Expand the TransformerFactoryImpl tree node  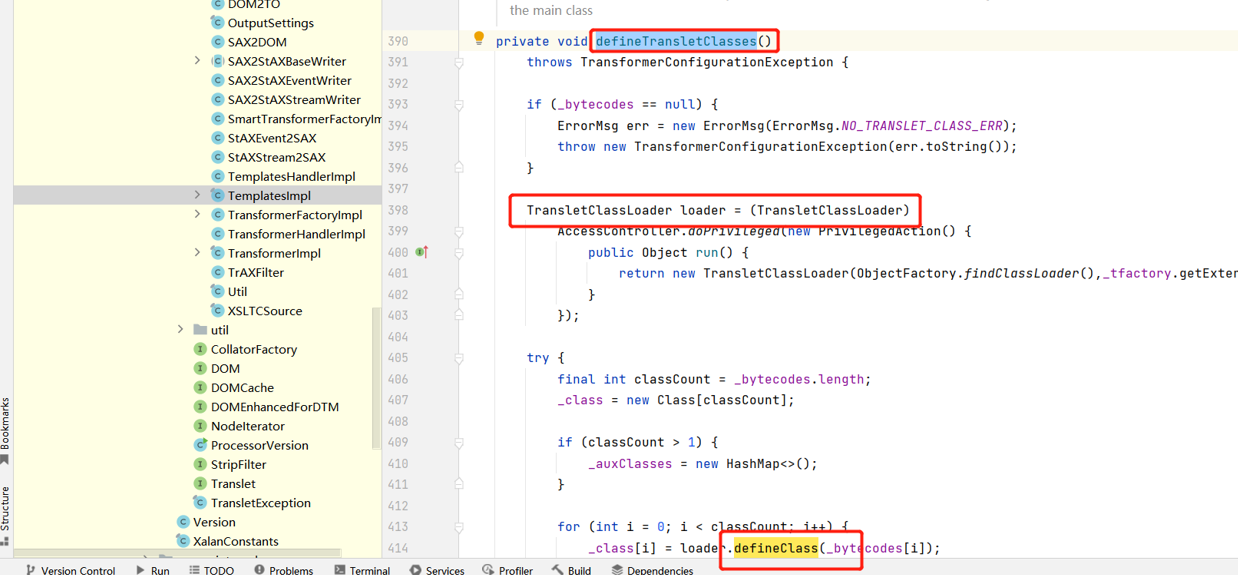[197, 215]
